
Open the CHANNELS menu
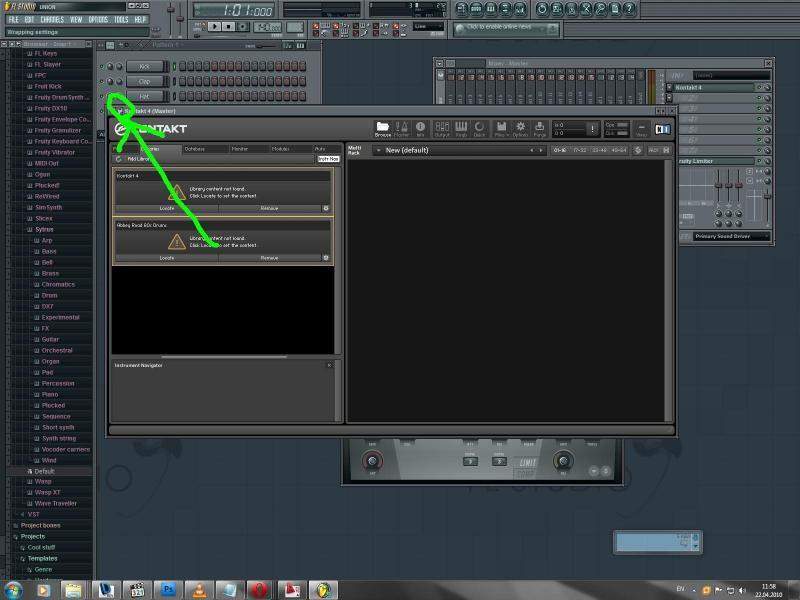52,19
